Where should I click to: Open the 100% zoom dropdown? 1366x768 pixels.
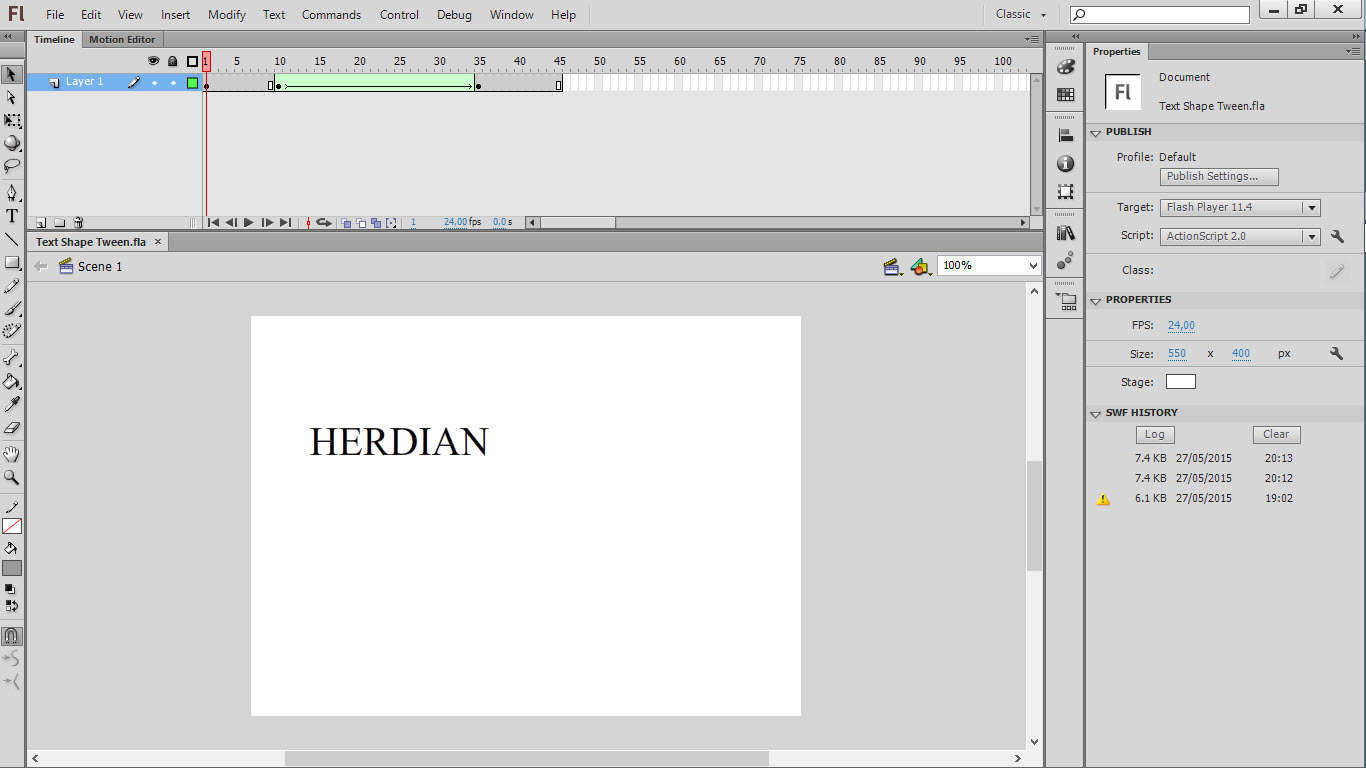[989, 265]
